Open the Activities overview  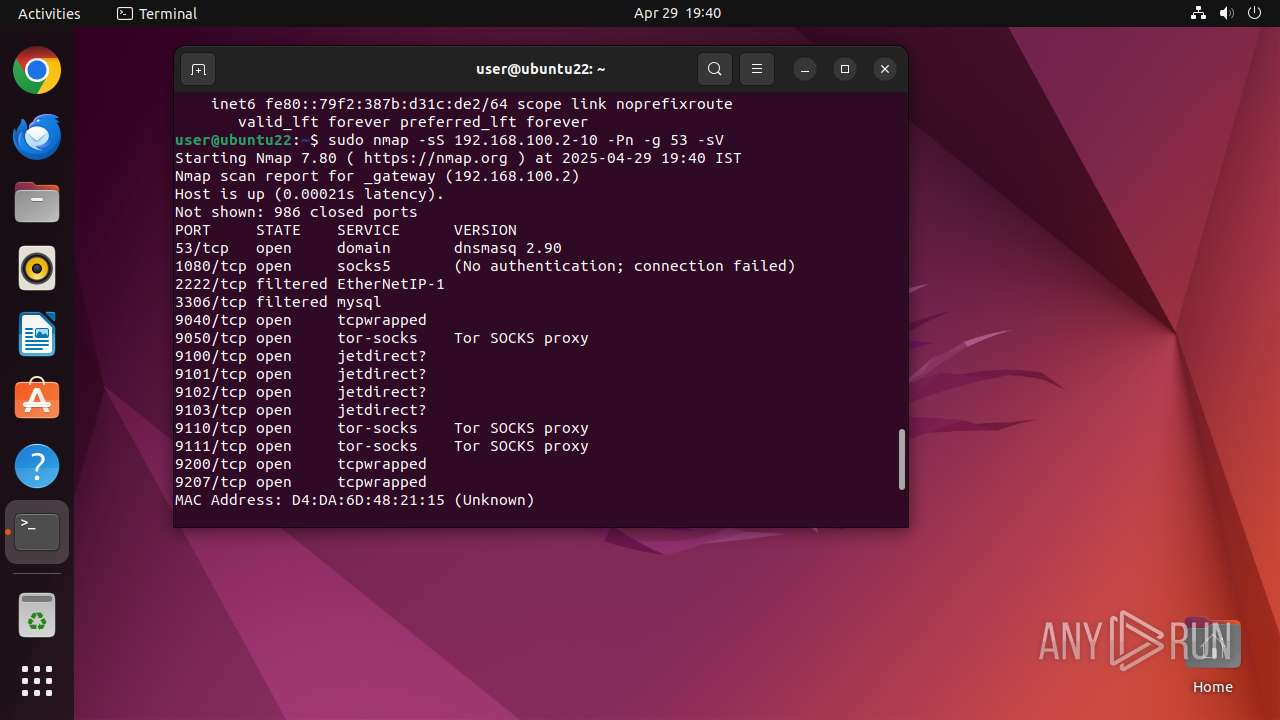click(x=49, y=13)
